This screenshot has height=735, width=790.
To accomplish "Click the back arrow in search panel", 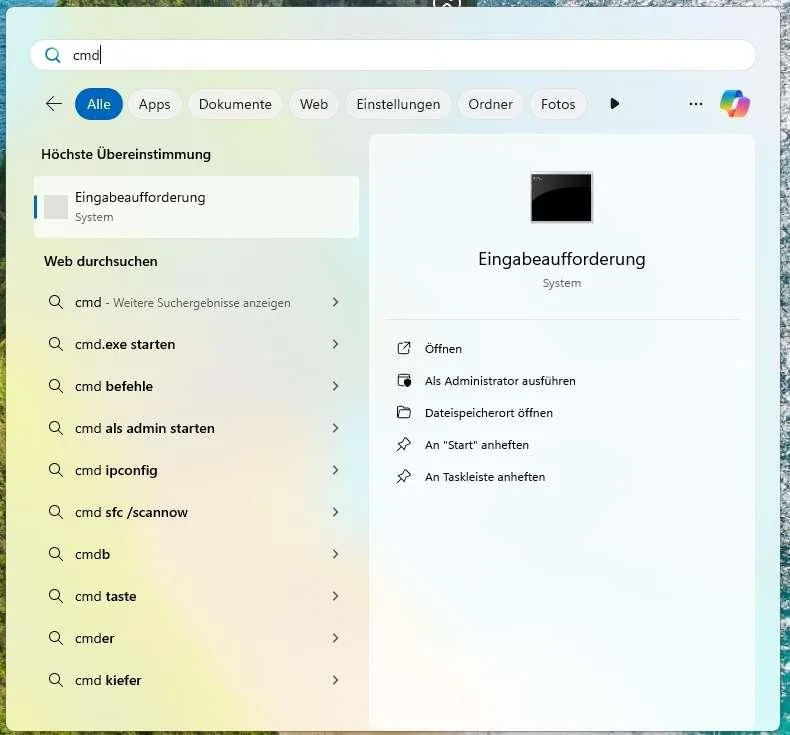I will pos(54,104).
